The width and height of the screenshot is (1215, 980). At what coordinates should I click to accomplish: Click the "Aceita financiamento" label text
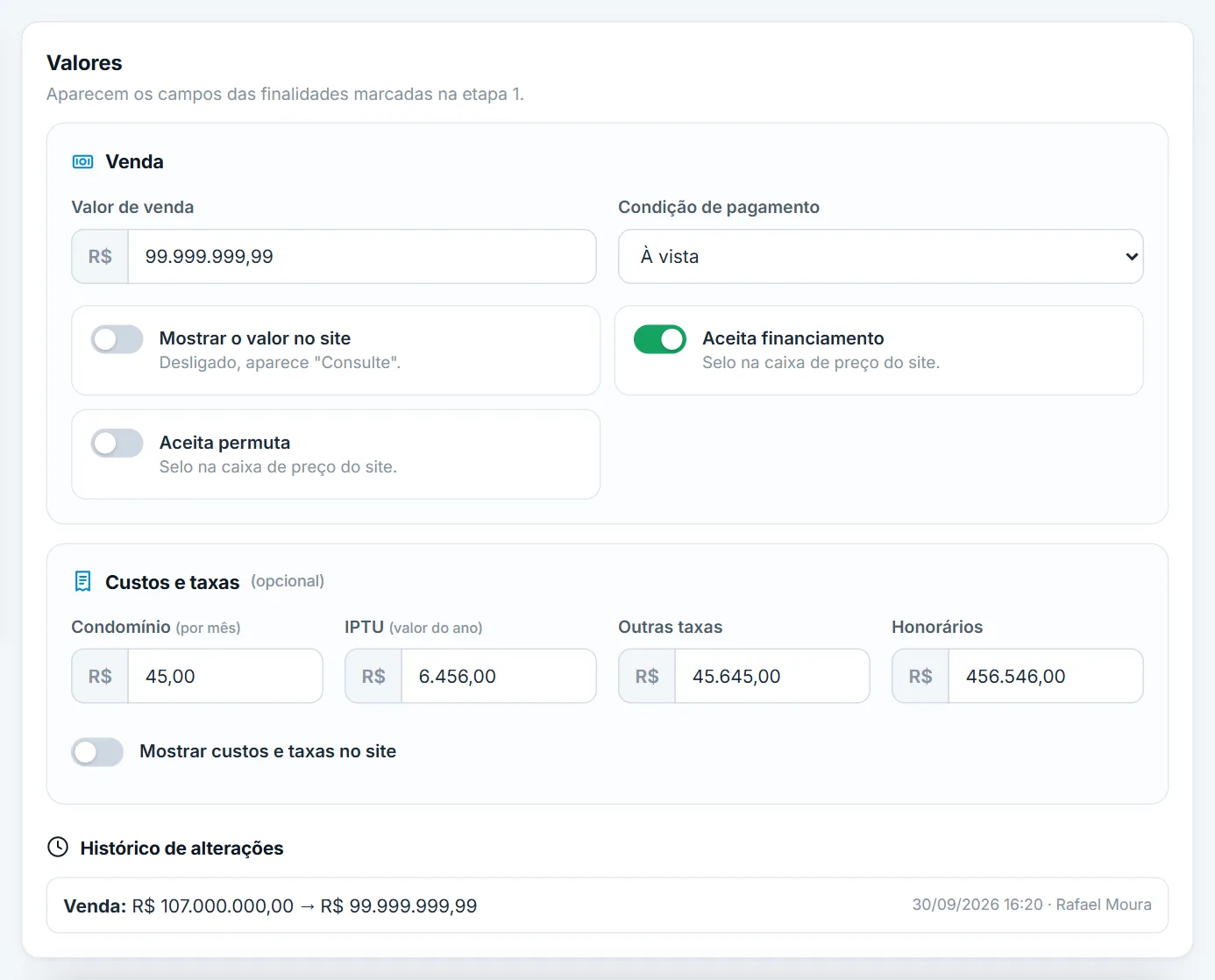pyautogui.click(x=793, y=338)
